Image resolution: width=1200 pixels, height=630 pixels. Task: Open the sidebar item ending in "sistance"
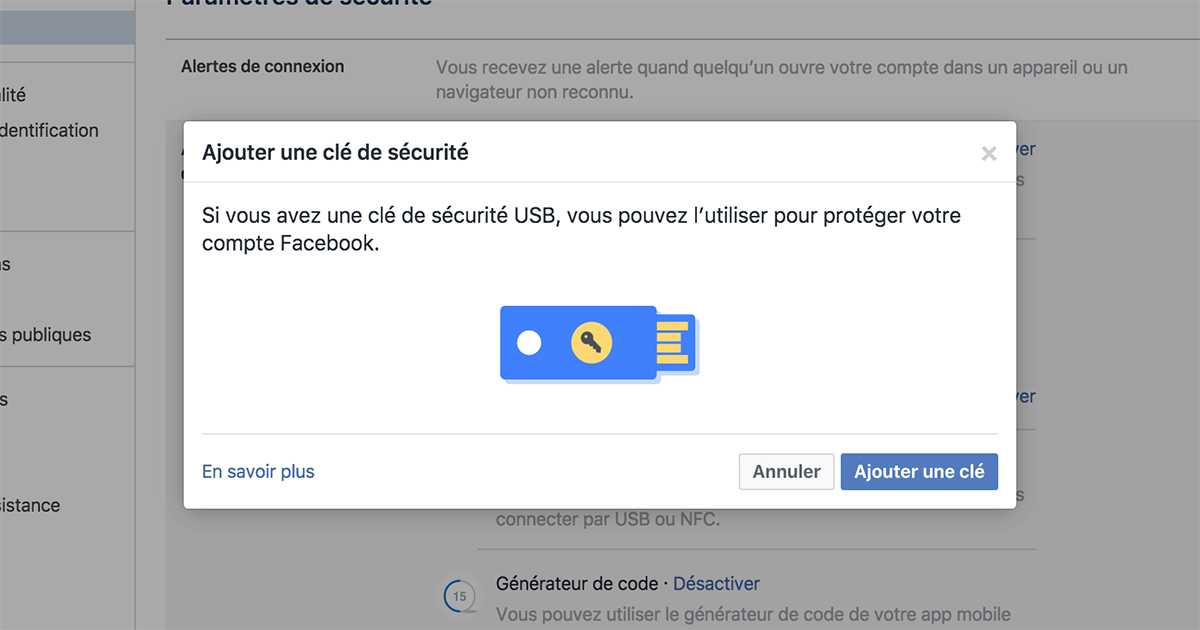point(30,505)
